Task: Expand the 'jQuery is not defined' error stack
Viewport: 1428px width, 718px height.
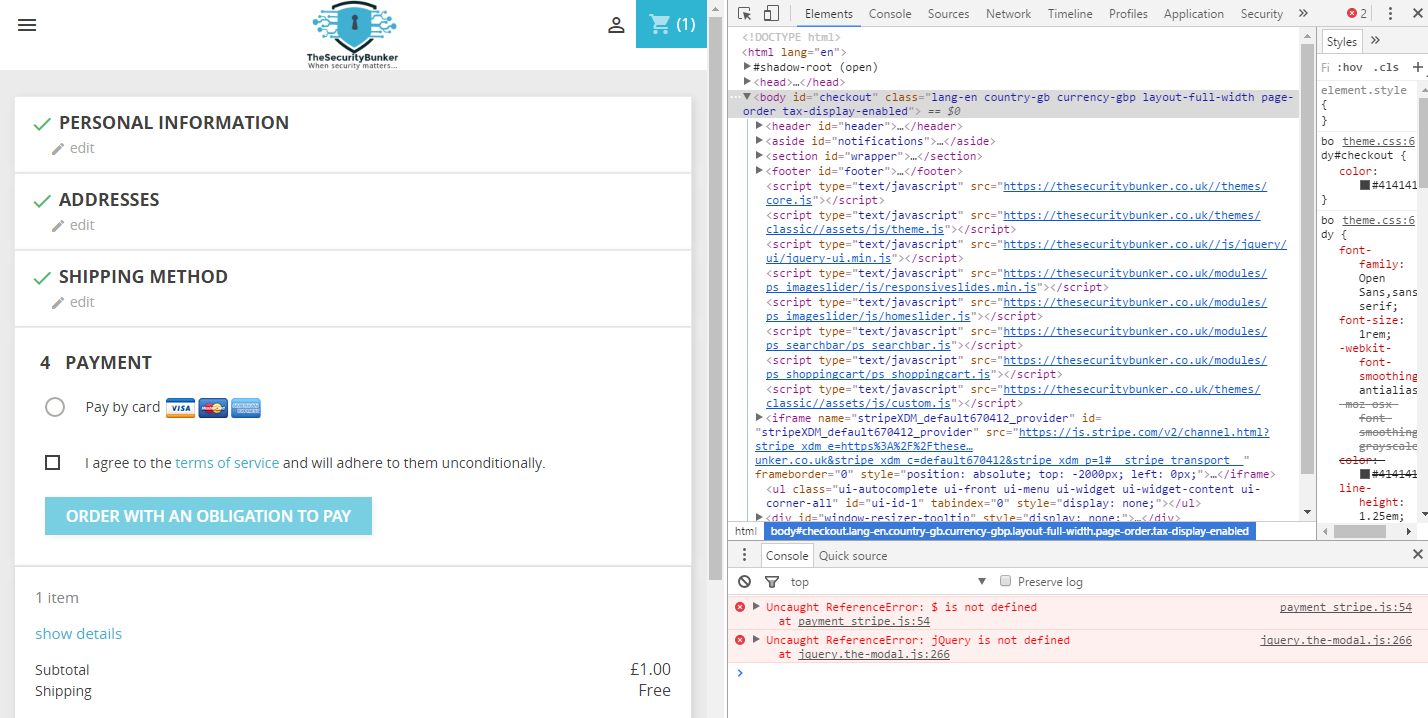Action: tap(757, 640)
